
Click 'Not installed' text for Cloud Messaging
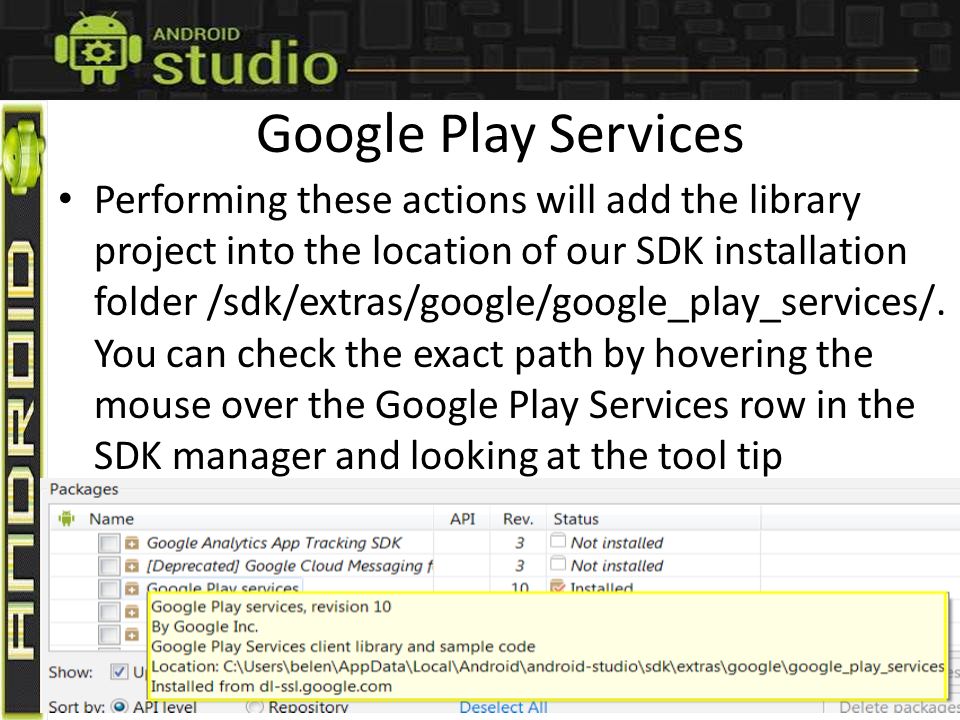click(x=617, y=566)
